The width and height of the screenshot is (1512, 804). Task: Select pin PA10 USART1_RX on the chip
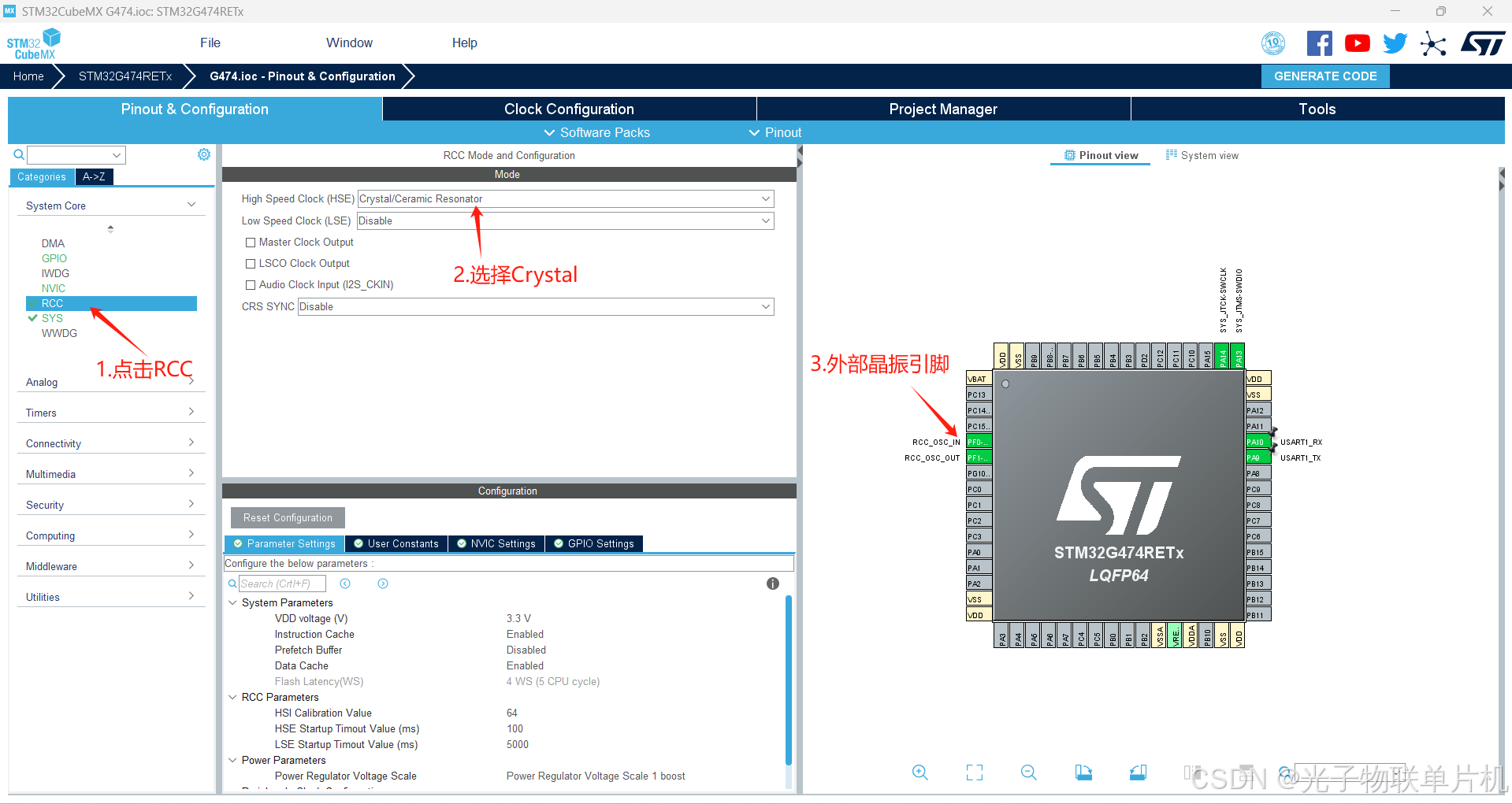coord(1258,442)
